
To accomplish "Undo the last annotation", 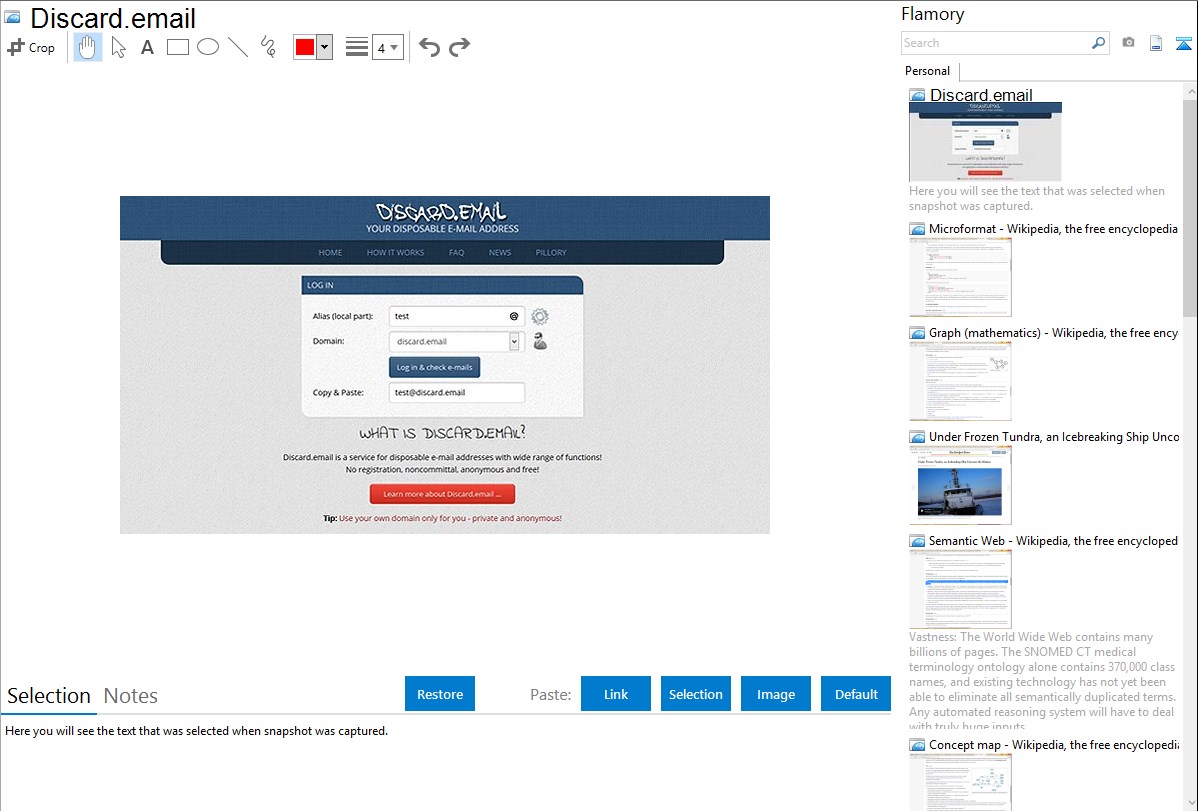I will [x=429, y=47].
